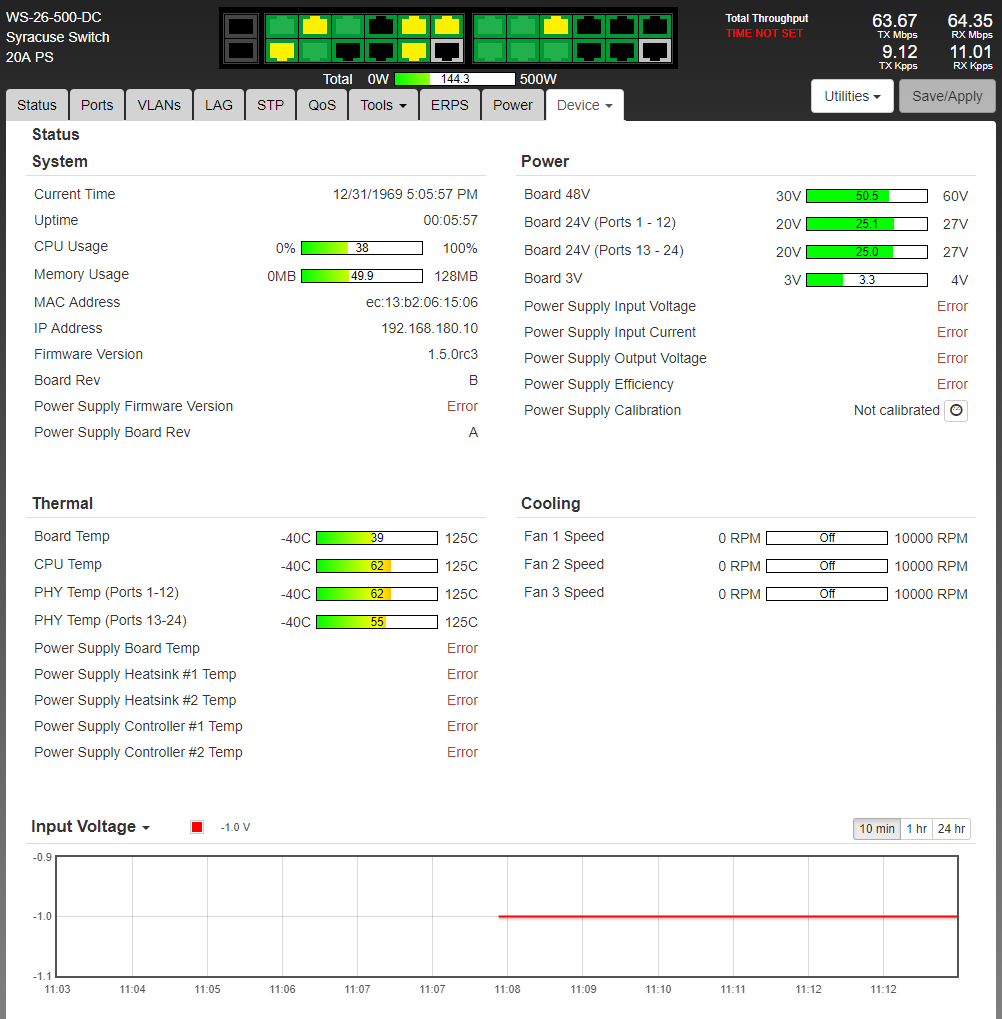Screen dimensions: 1002x1019
Task: Switch graph range to 10 min
Action: click(x=877, y=828)
